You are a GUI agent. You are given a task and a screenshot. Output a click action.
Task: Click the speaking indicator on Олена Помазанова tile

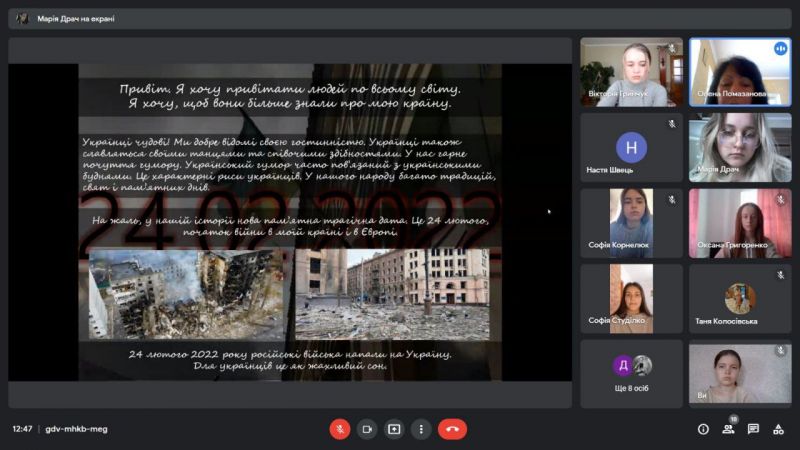click(x=780, y=49)
